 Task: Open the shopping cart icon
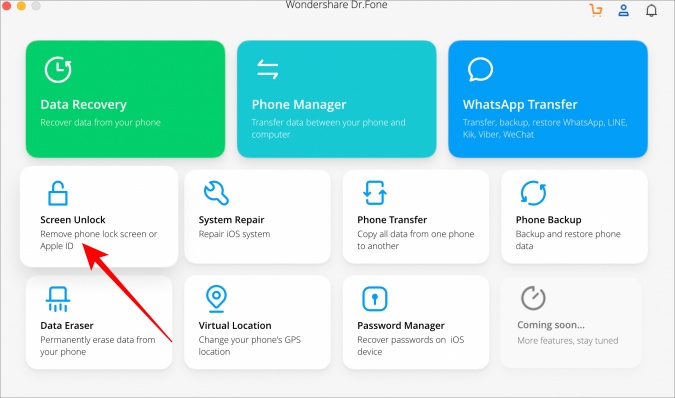[x=596, y=10]
